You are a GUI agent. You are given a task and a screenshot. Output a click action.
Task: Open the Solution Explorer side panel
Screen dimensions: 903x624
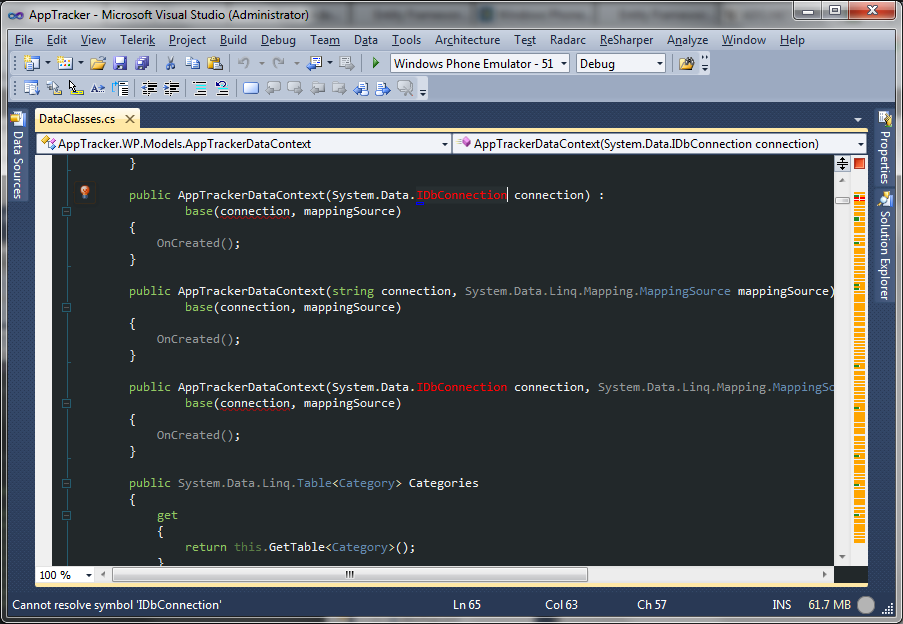(x=885, y=246)
